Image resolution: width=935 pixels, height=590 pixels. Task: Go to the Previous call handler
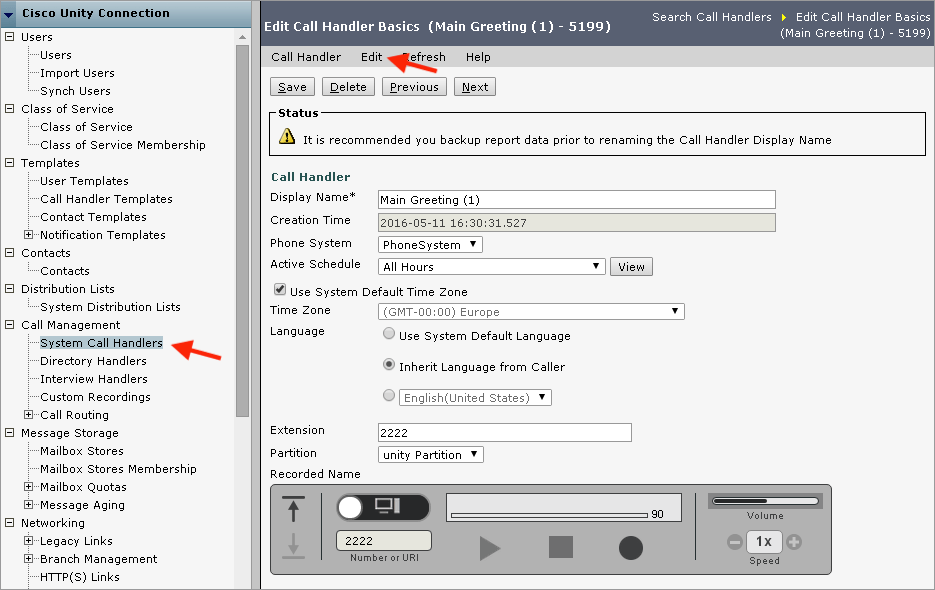414,87
